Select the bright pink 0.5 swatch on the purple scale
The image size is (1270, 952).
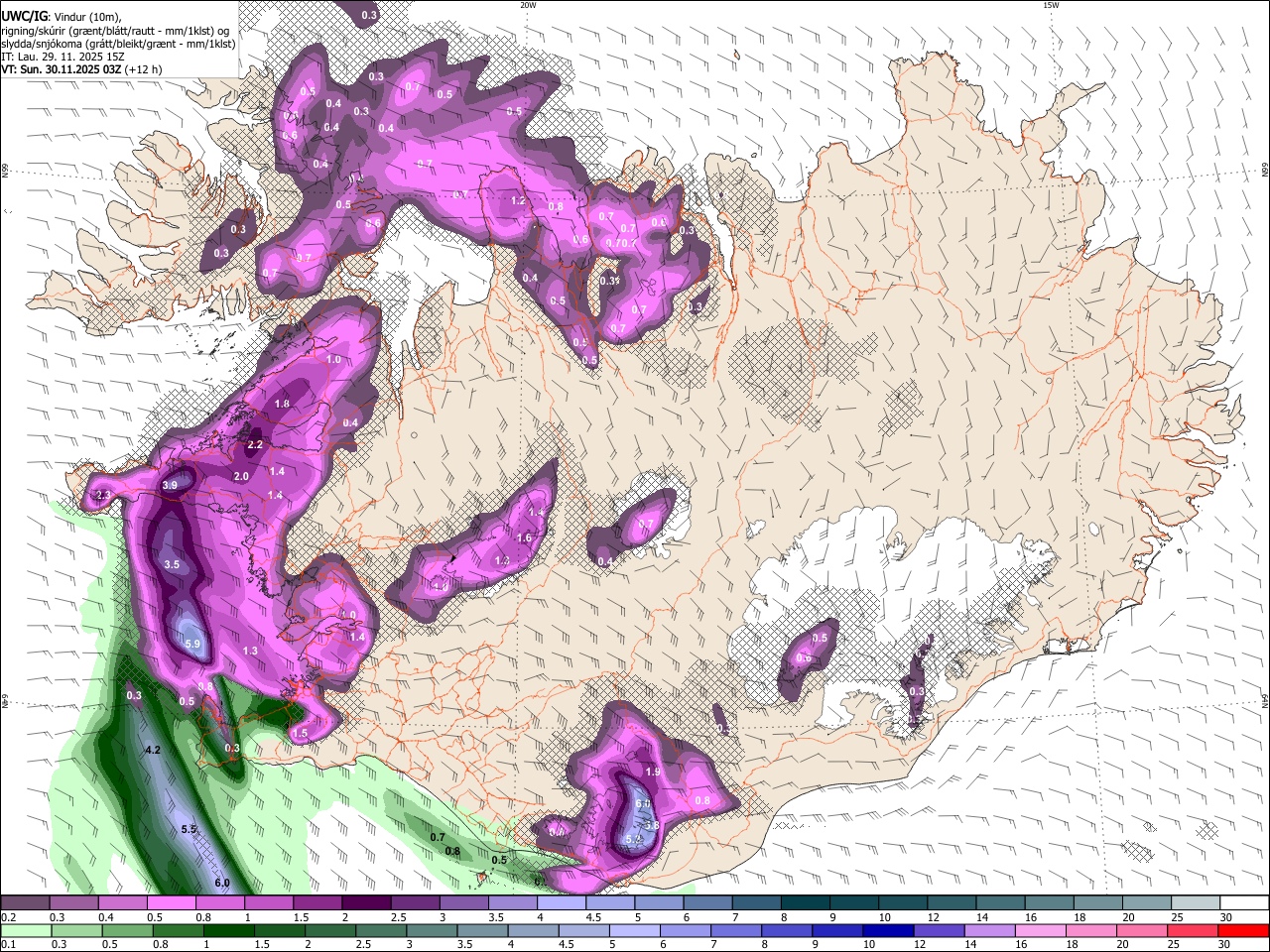click(171, 902)
